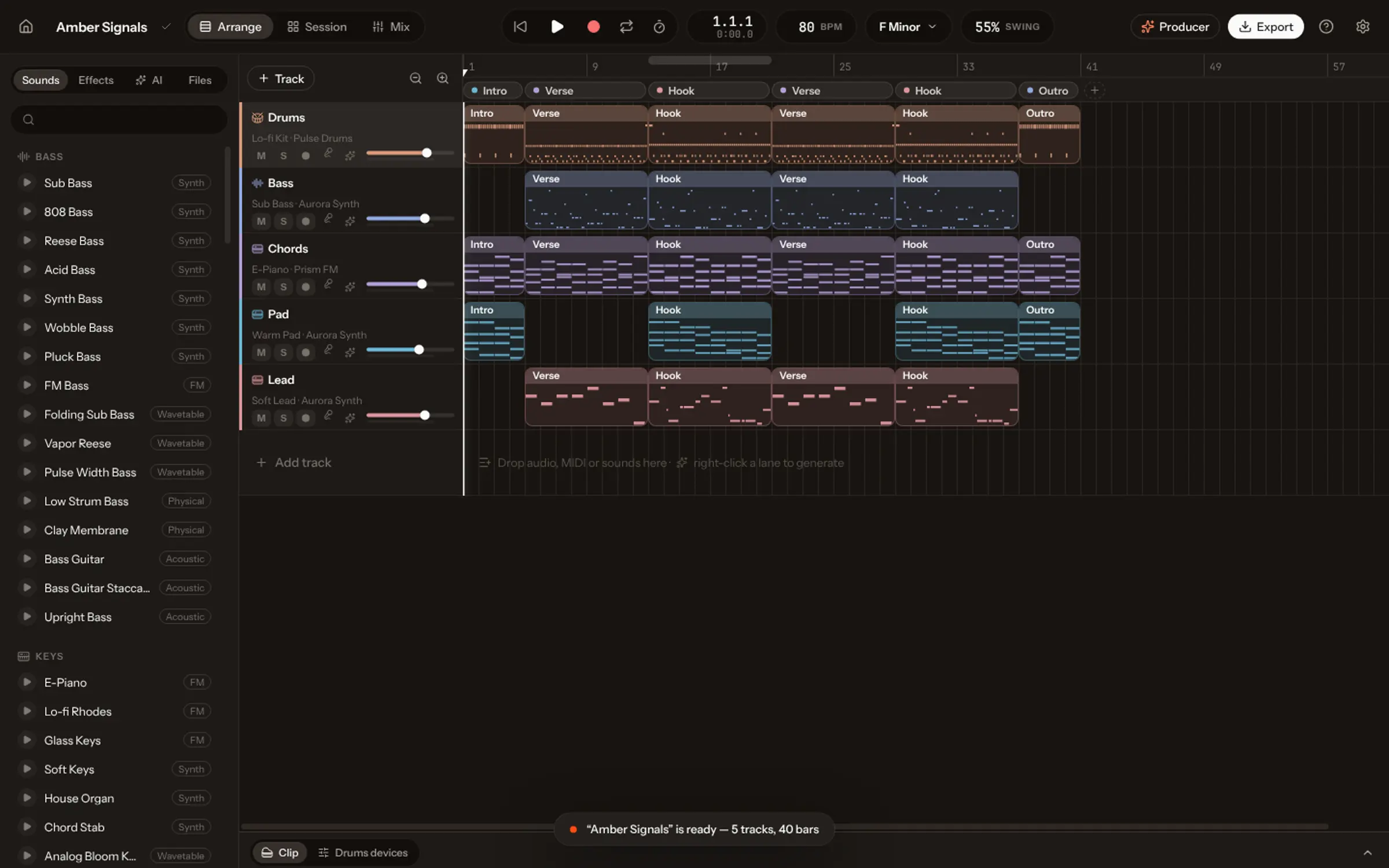Zoom in the timeline
The image size is (1389, 868).
pyautogui.click(x=443, y=78)
